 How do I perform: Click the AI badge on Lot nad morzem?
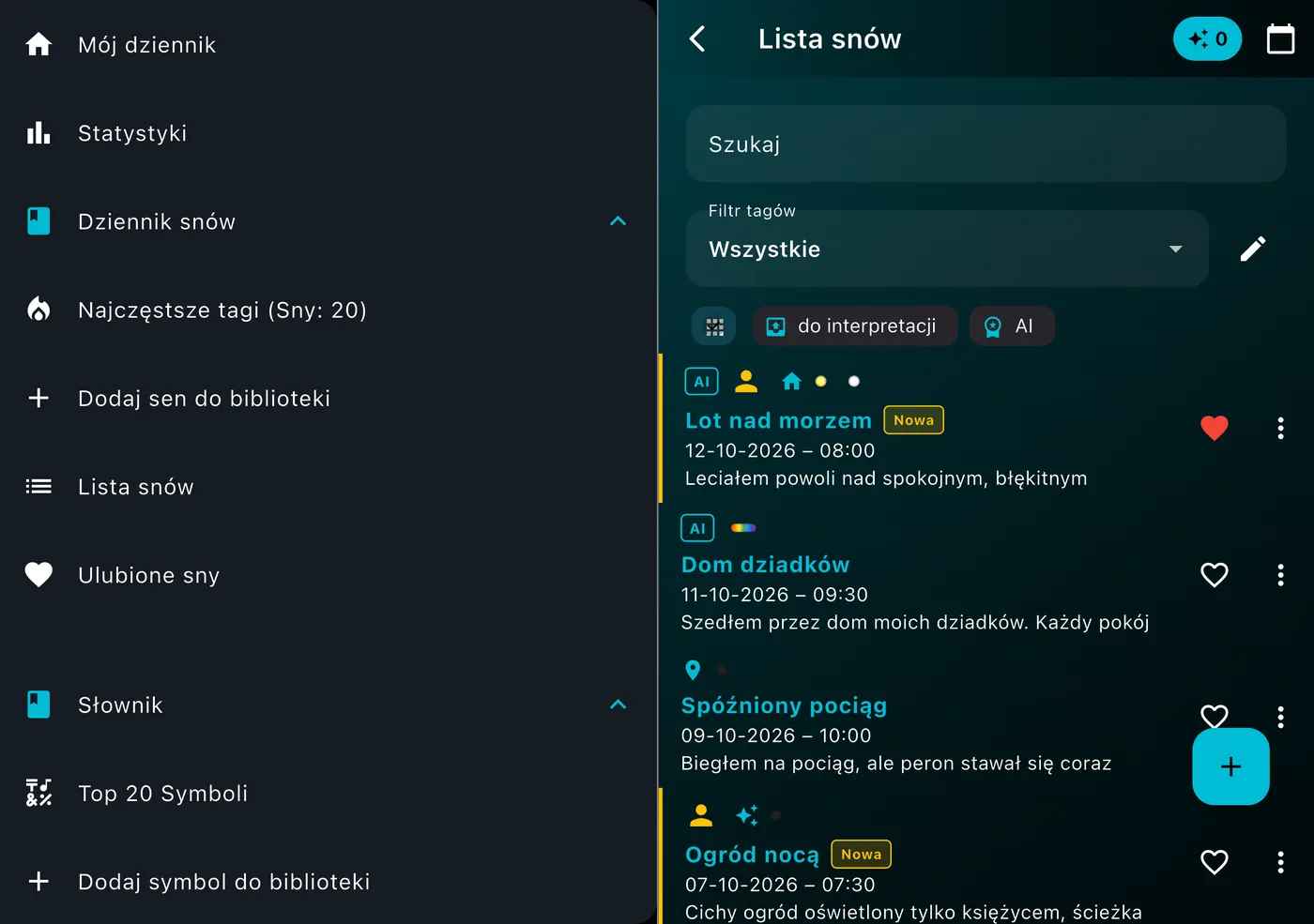701,381
